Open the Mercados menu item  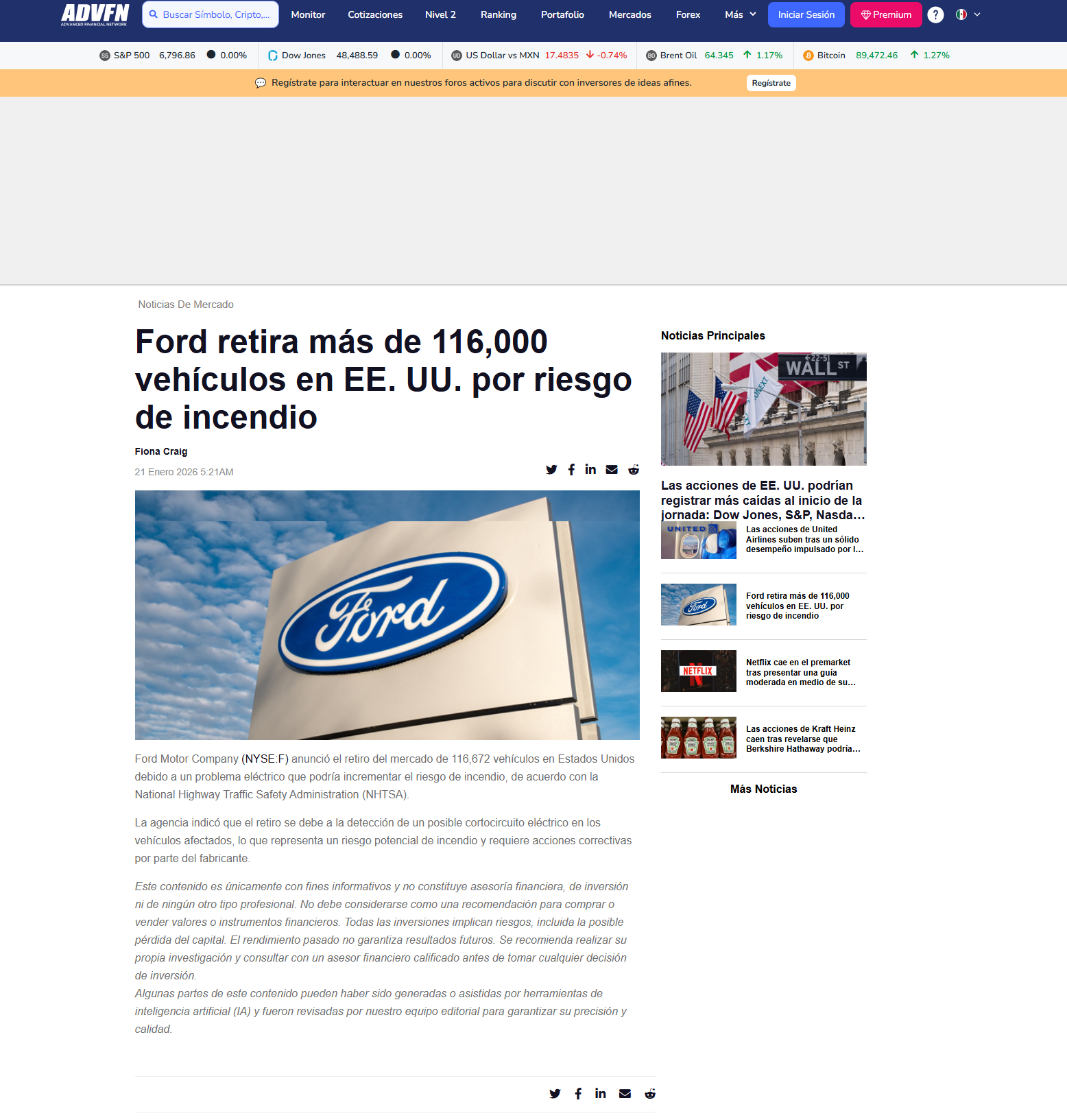coord(630,14)
